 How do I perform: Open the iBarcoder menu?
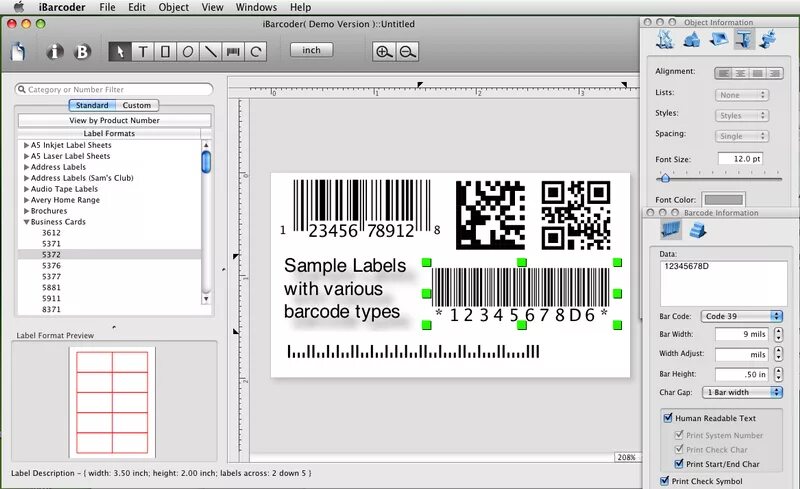pos(62,7)
